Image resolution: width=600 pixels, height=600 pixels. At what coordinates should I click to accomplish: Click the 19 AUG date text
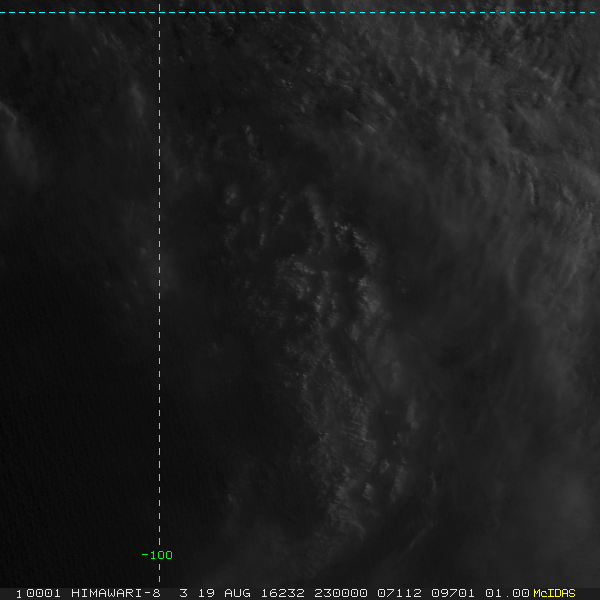tap(224, 593)
